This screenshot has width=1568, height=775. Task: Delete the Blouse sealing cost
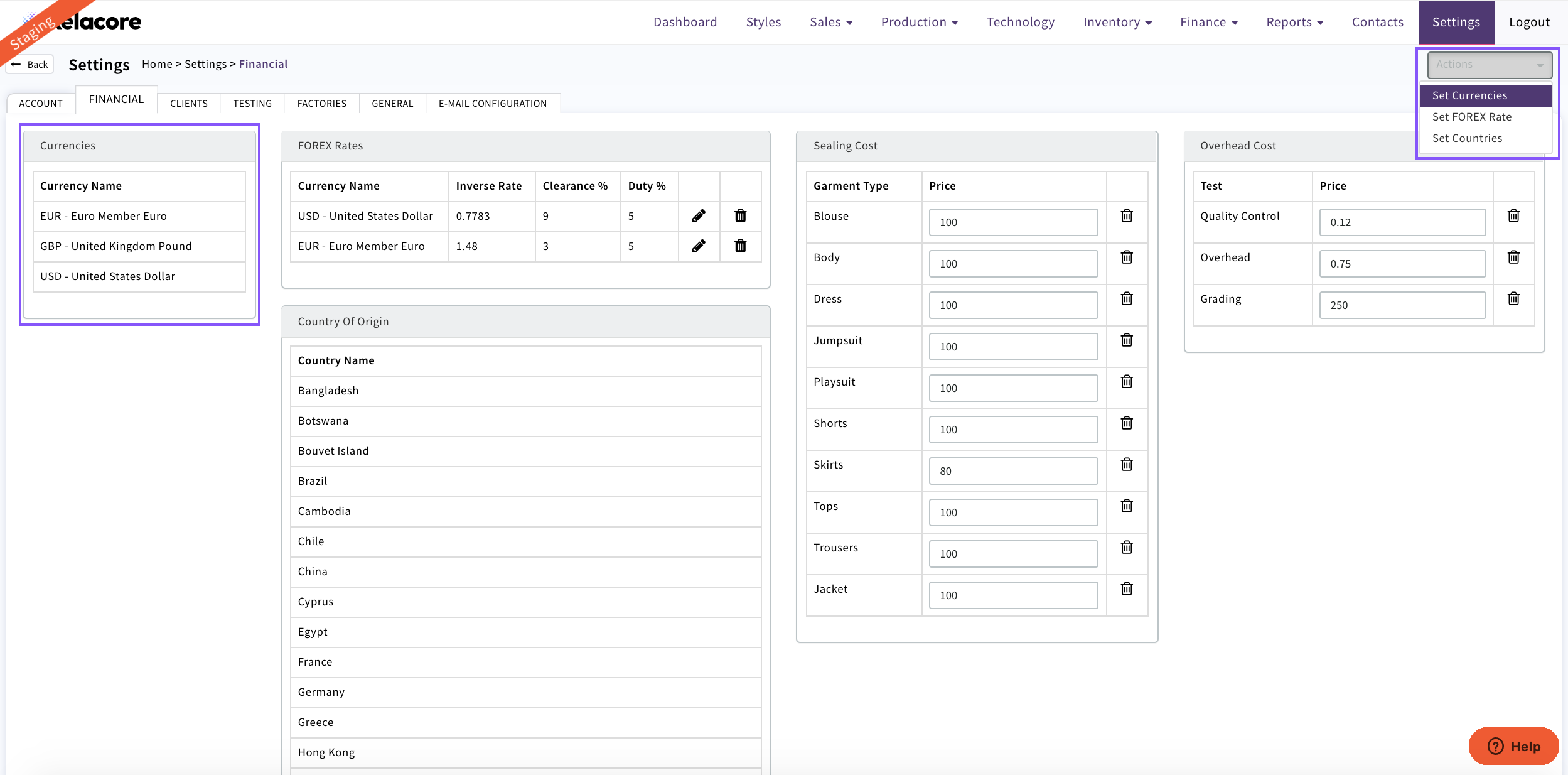[x=1127, y=216]
